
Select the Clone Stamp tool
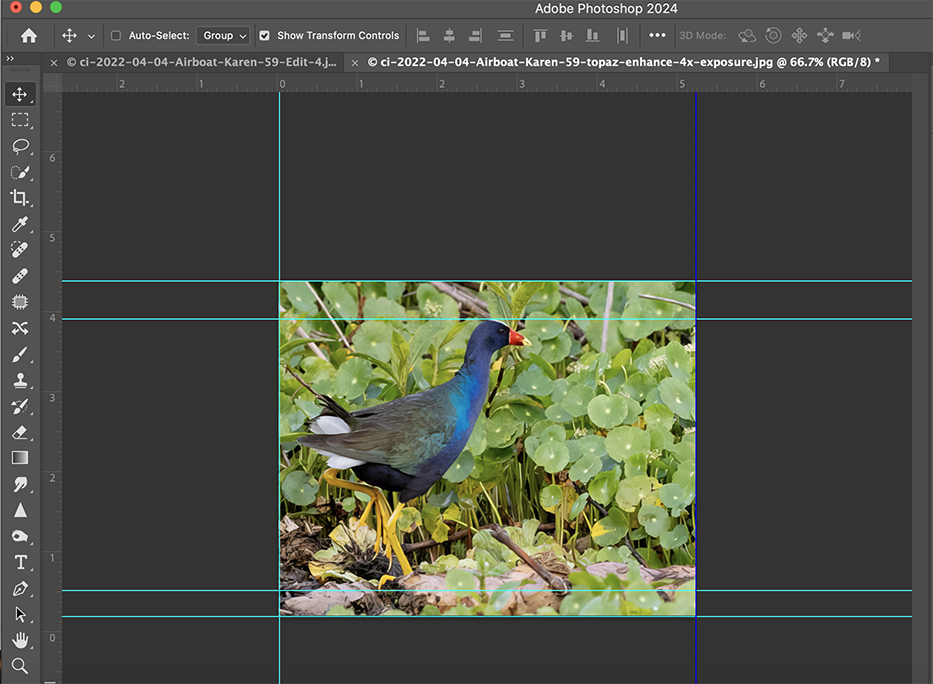(x=20, y=380)
